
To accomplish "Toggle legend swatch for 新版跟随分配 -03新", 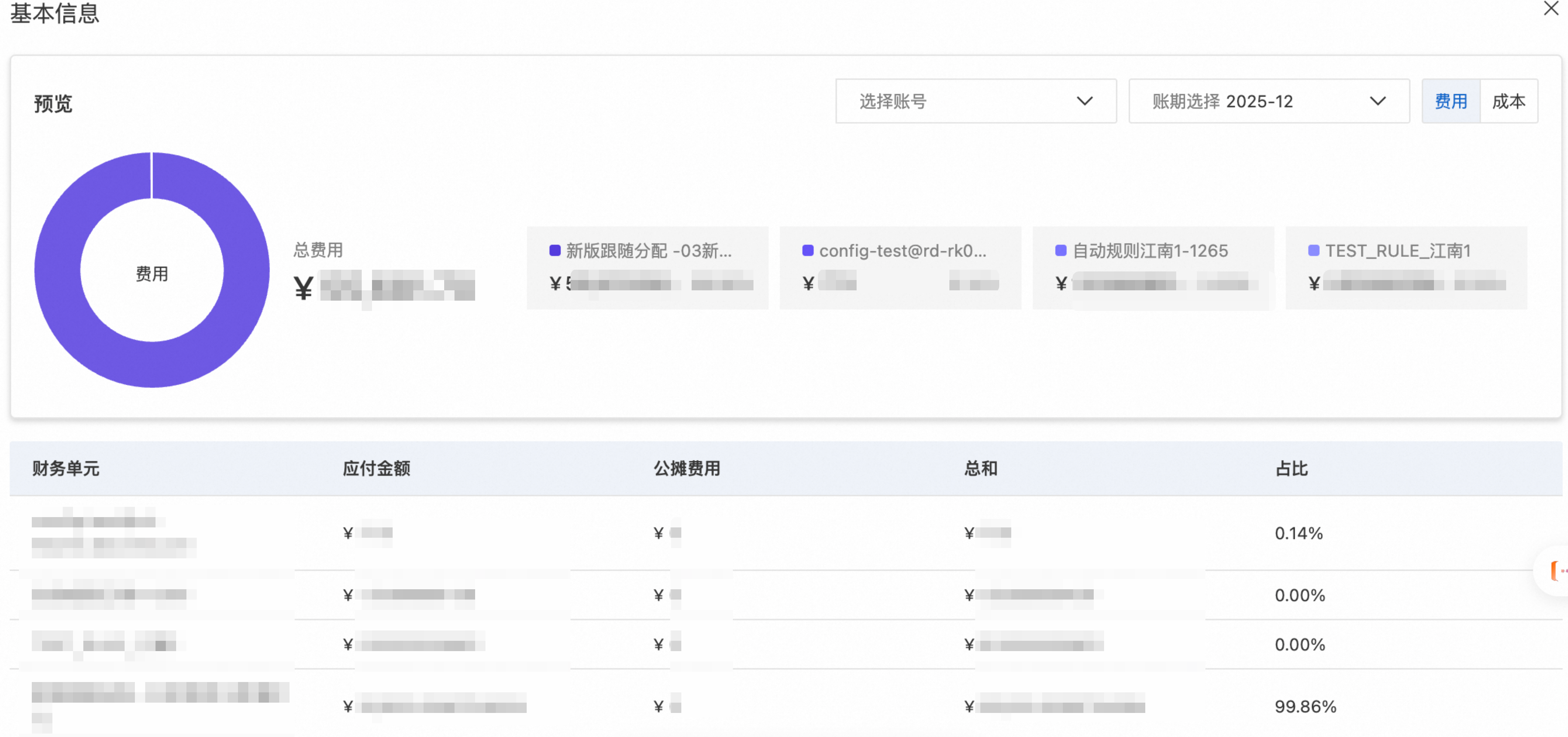I will pos(555,251).
